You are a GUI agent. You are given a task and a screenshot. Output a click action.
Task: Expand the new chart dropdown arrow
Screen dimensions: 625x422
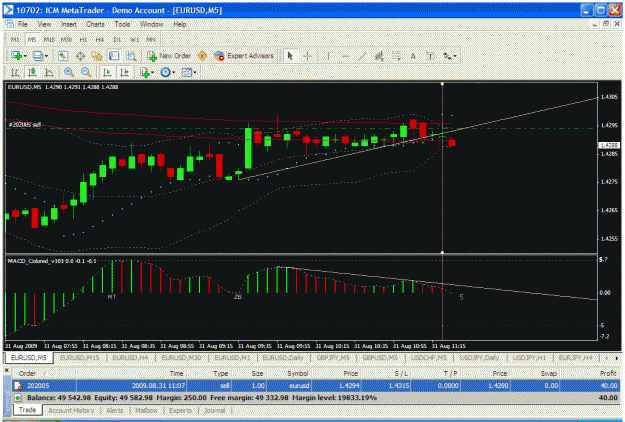(25, 56)
